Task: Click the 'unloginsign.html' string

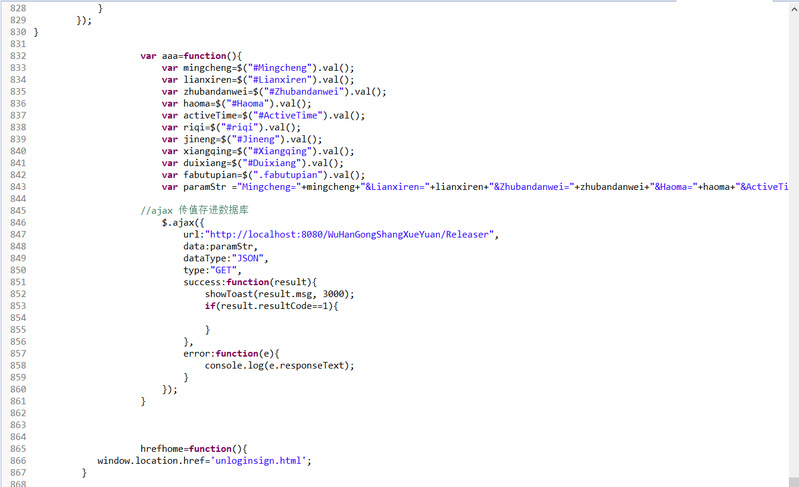Action: tap(258, 461)
